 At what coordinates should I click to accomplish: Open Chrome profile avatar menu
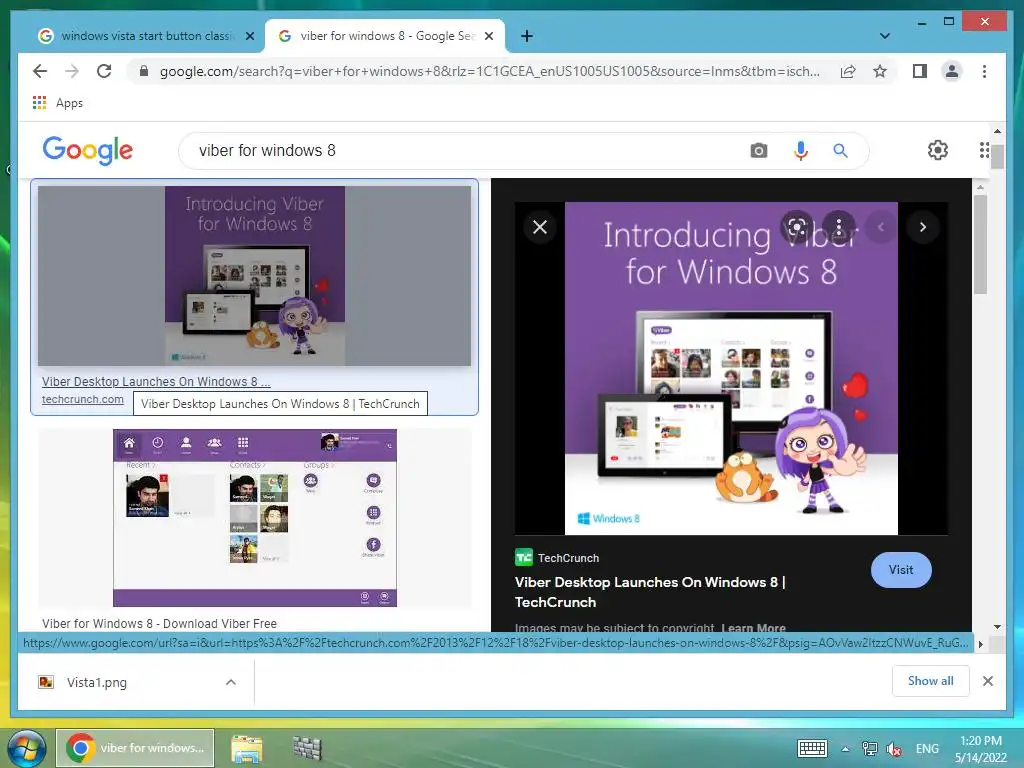[952, 71]
